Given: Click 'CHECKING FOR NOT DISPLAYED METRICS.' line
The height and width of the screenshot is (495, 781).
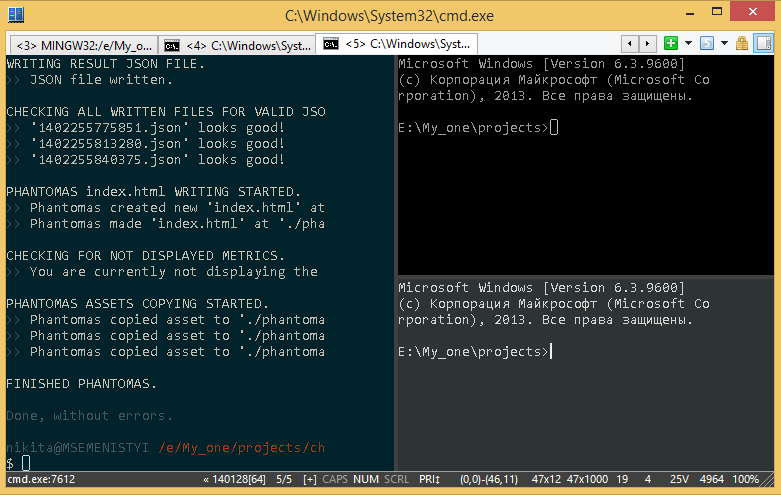Looking at the screenshot, I should (145, 256).
